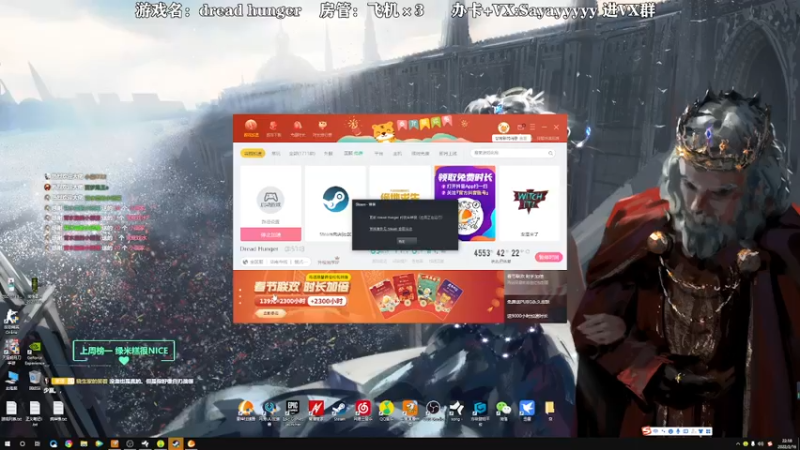The height and width of the screenshot is (450, 800).
Task: Select the last item in banner side list
Action: pos(535,316)
